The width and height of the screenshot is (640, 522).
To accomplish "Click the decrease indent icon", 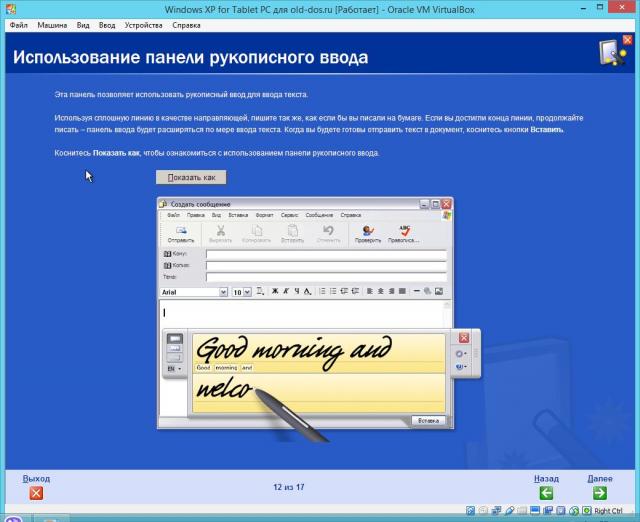I will pos(344,291).
